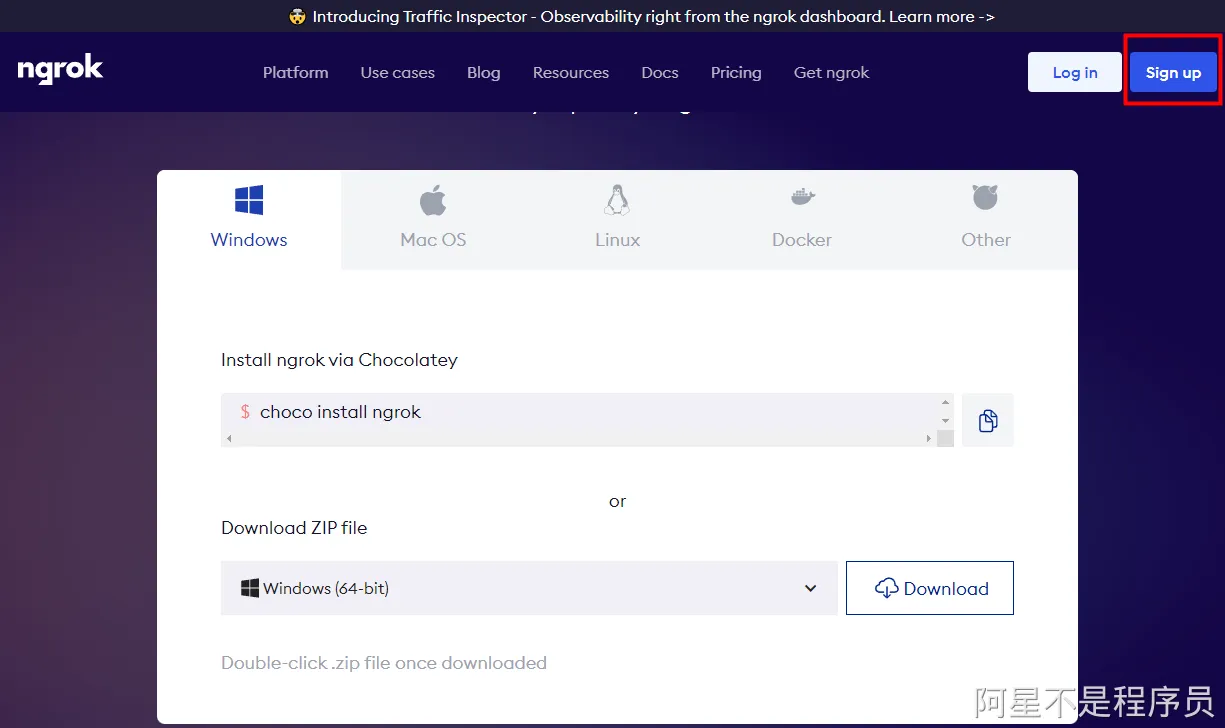Screen dimensions: 1225x728
Task: Open the Platform menu
Action: [x=295, y=72]
